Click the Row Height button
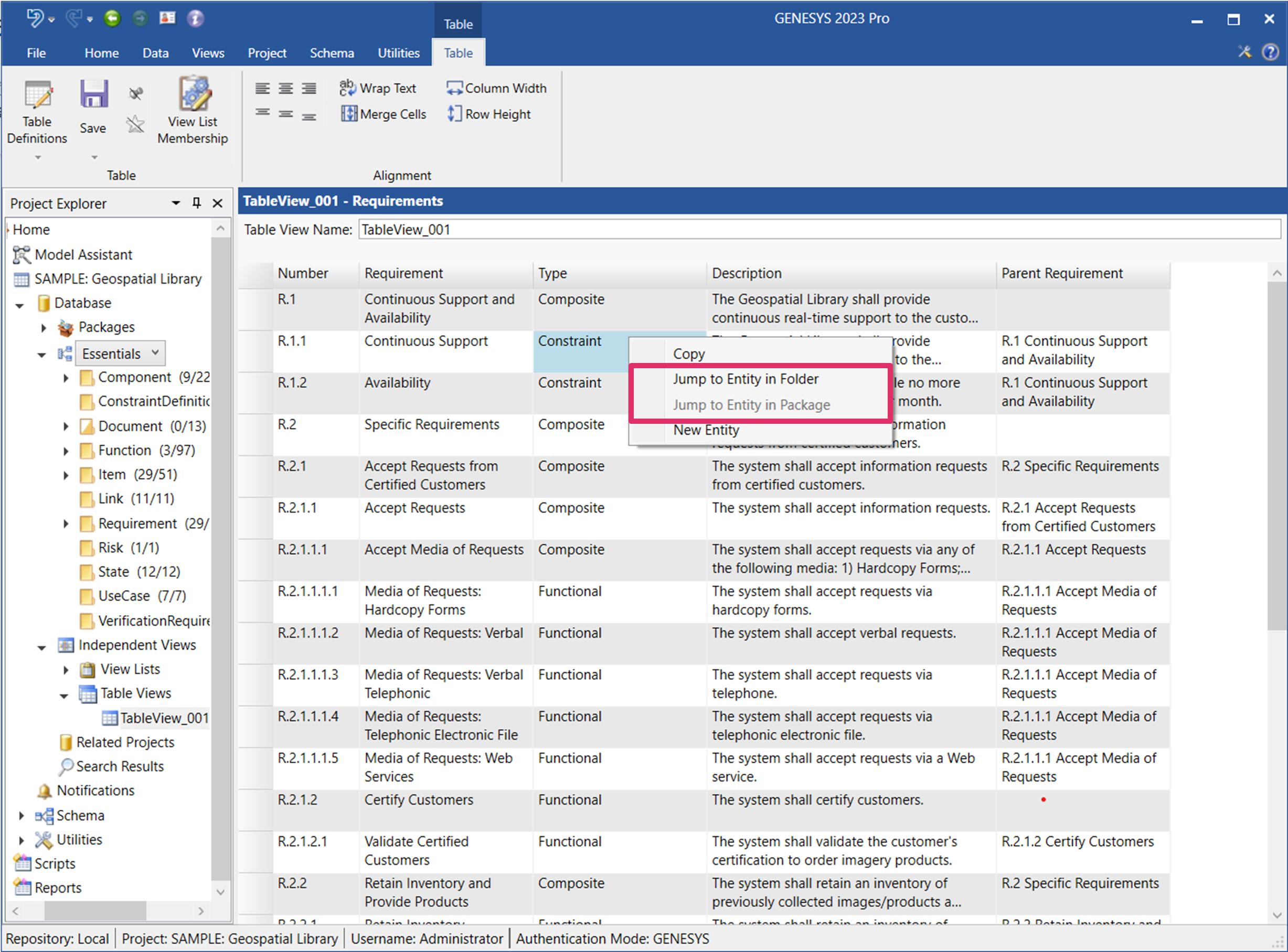 click(x=489, y=114)
